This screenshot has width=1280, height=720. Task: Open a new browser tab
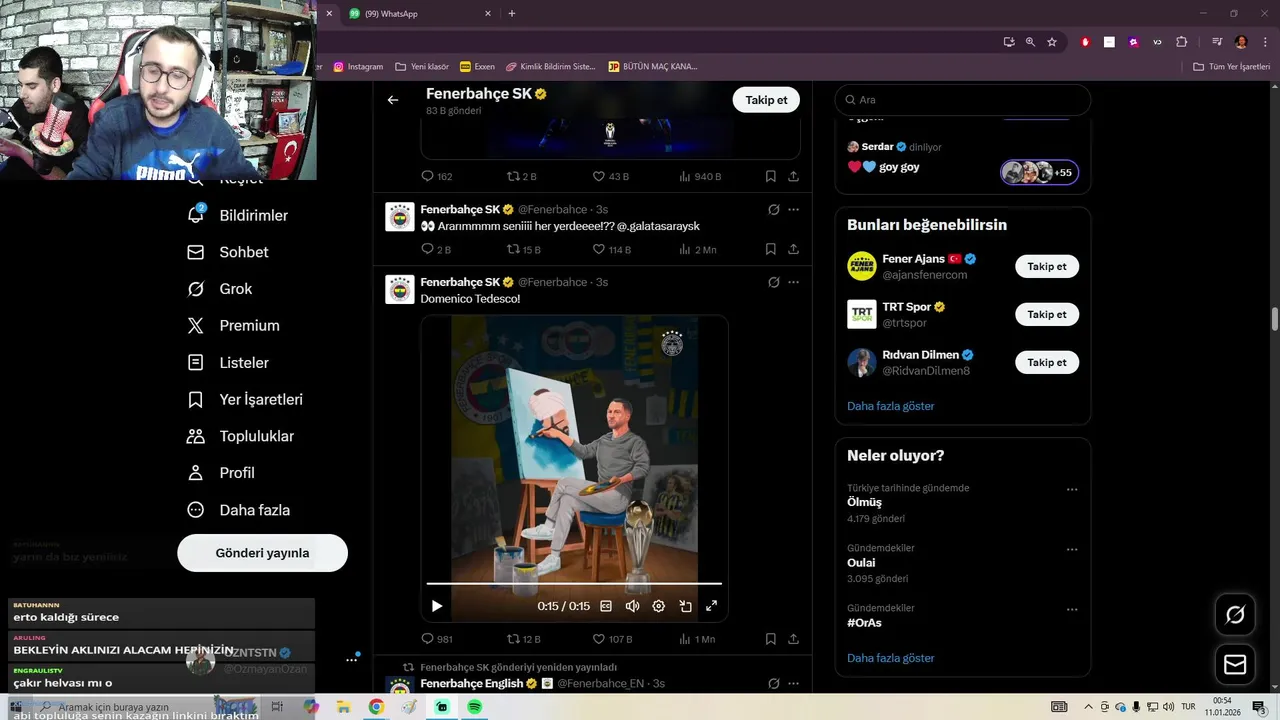tap(512, 14)
